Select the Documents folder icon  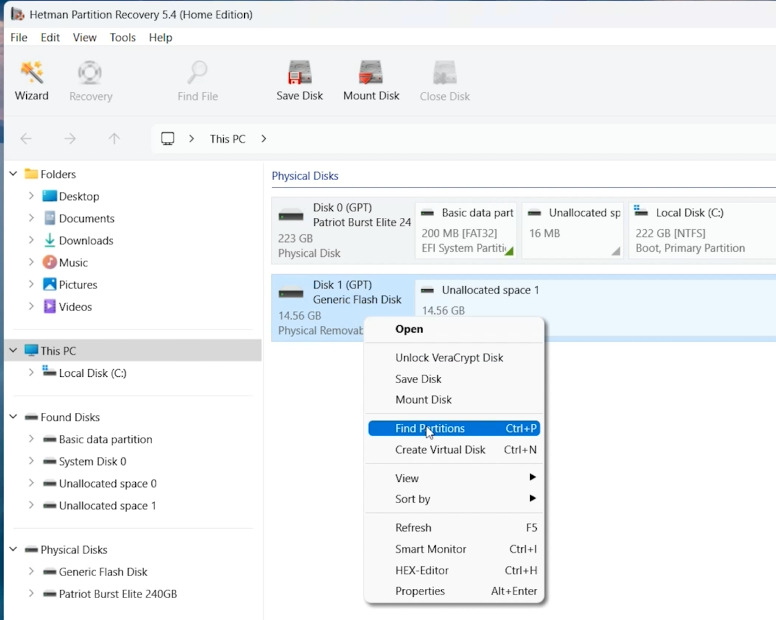(x=49, y=218)
